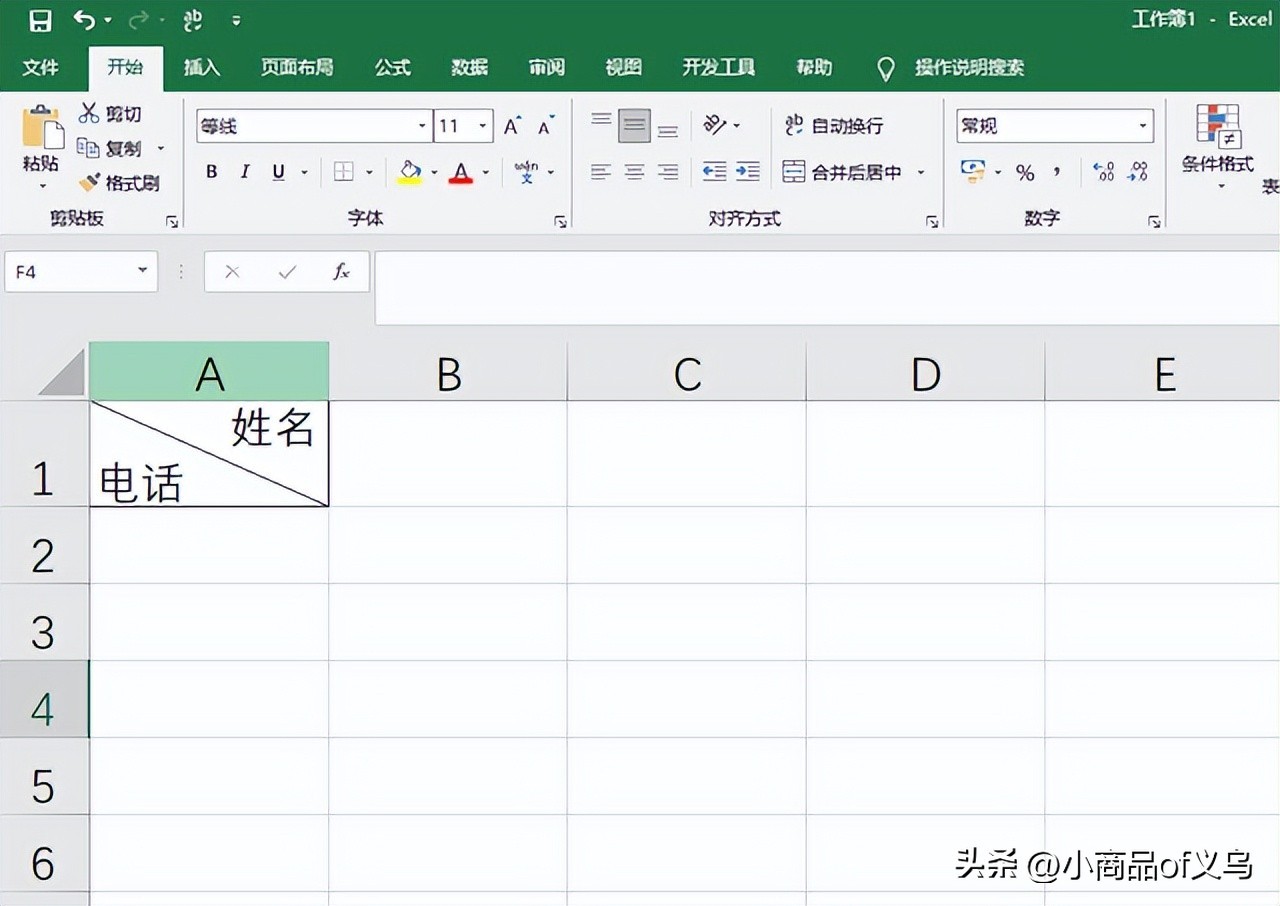
Task: Open the Name Box dropdown arrow
Action: point(142,271)
